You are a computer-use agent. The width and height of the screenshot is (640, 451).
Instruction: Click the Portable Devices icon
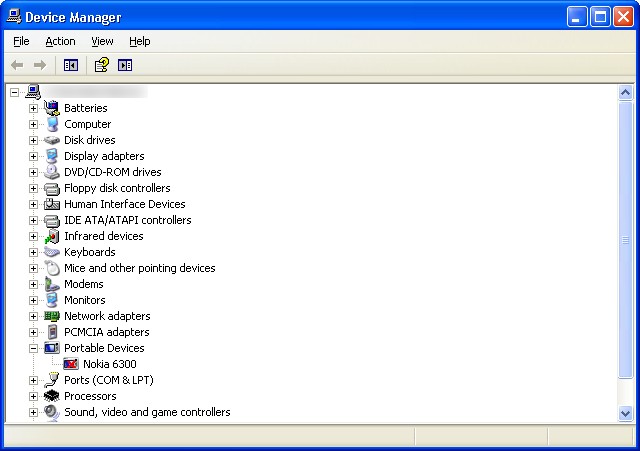(x=52, y=348)
